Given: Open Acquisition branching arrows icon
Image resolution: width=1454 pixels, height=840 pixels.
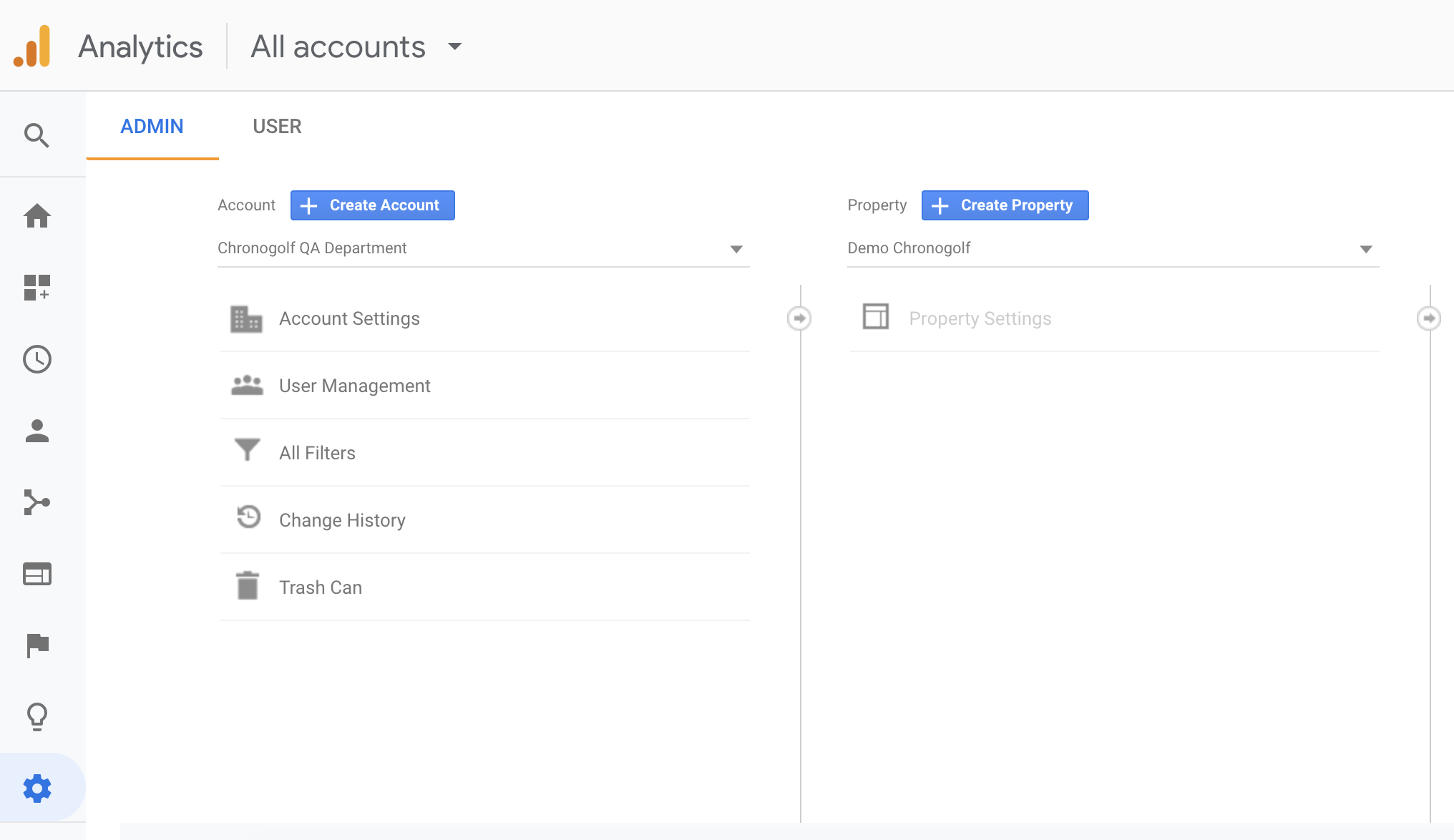Looking at the screenshot, I should coord(36,502).
